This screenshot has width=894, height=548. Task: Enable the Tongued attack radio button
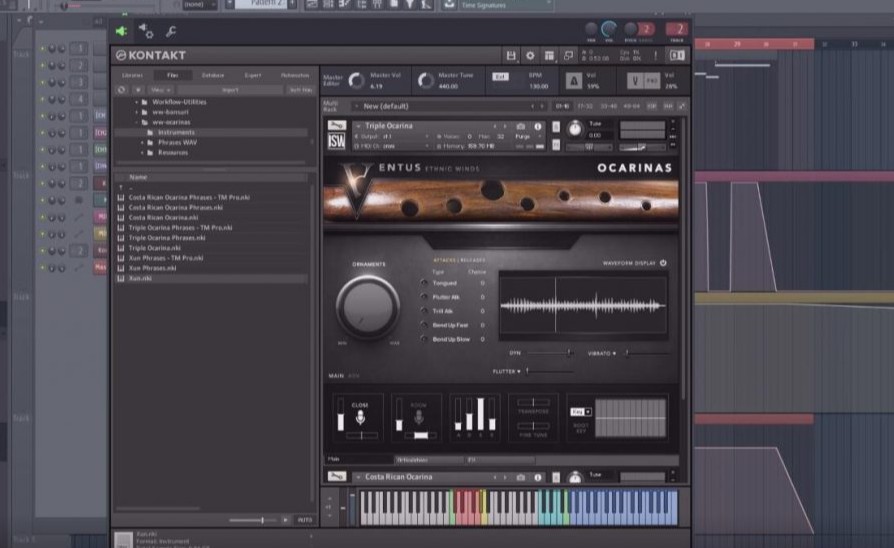pos(424,283)
